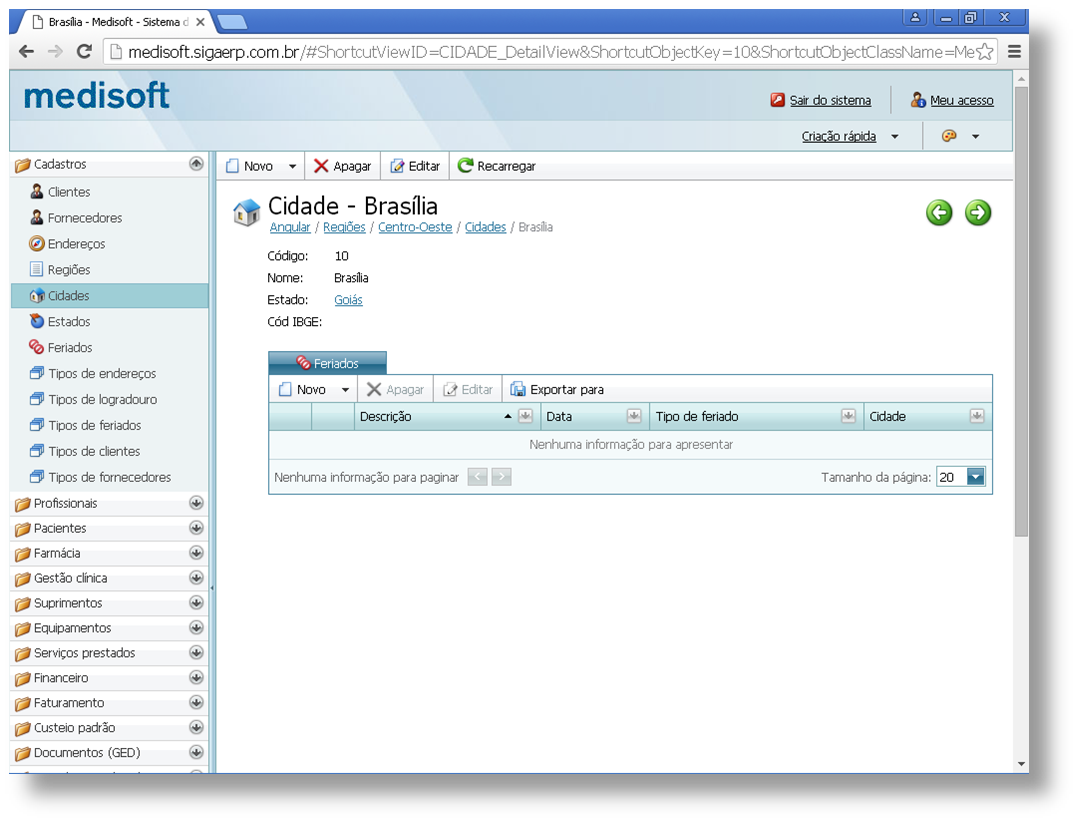
Task: Open Tipos de fornecedores in sidebar
Action: [109, 477]
